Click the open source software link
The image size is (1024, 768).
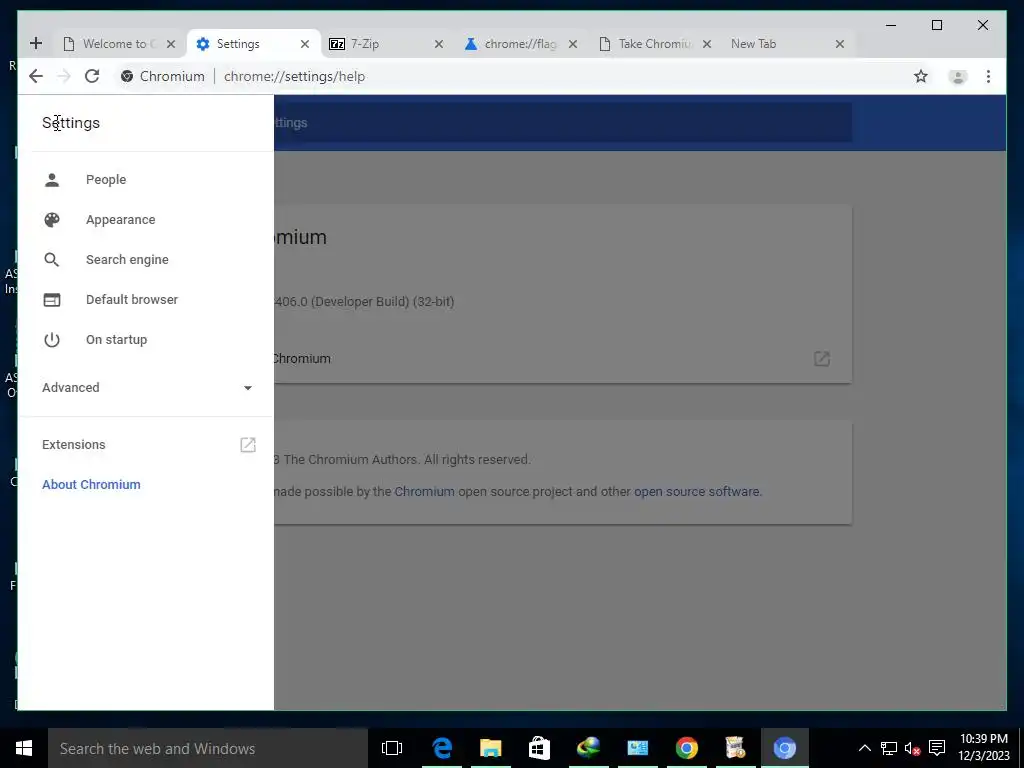point(697,491)
